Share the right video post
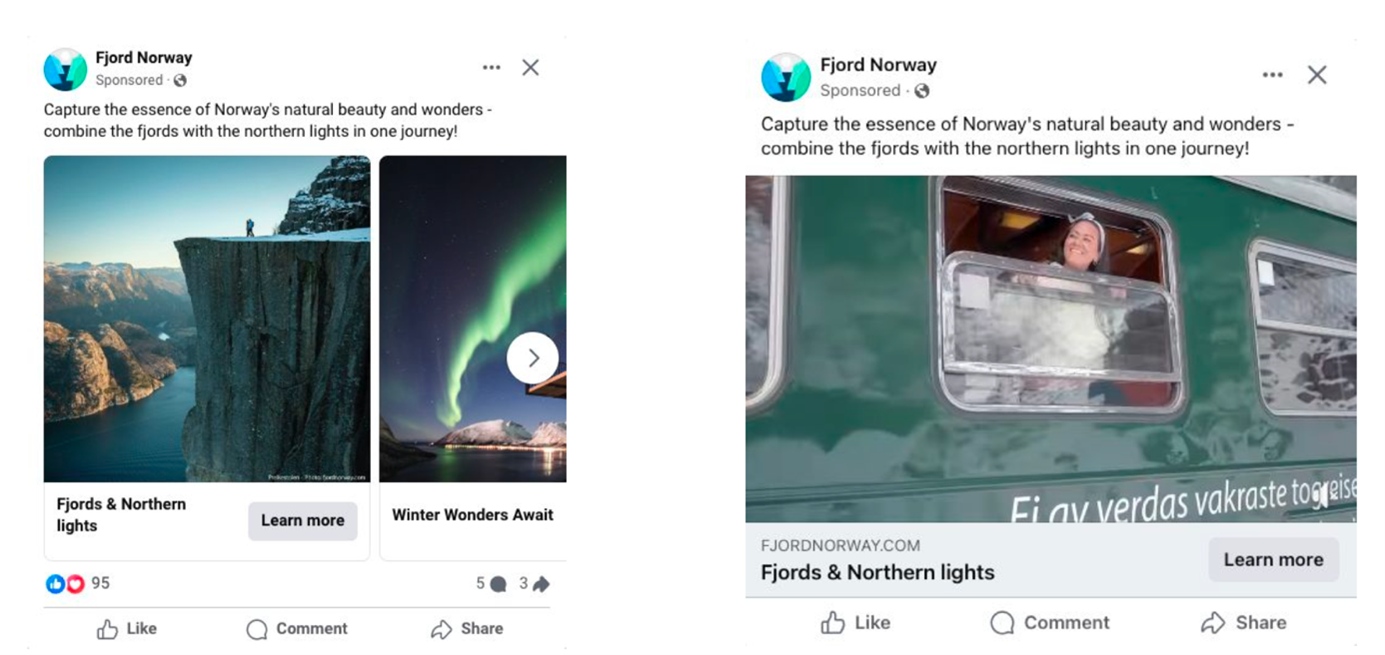 pyautogui.click(x=1243, y=622)
